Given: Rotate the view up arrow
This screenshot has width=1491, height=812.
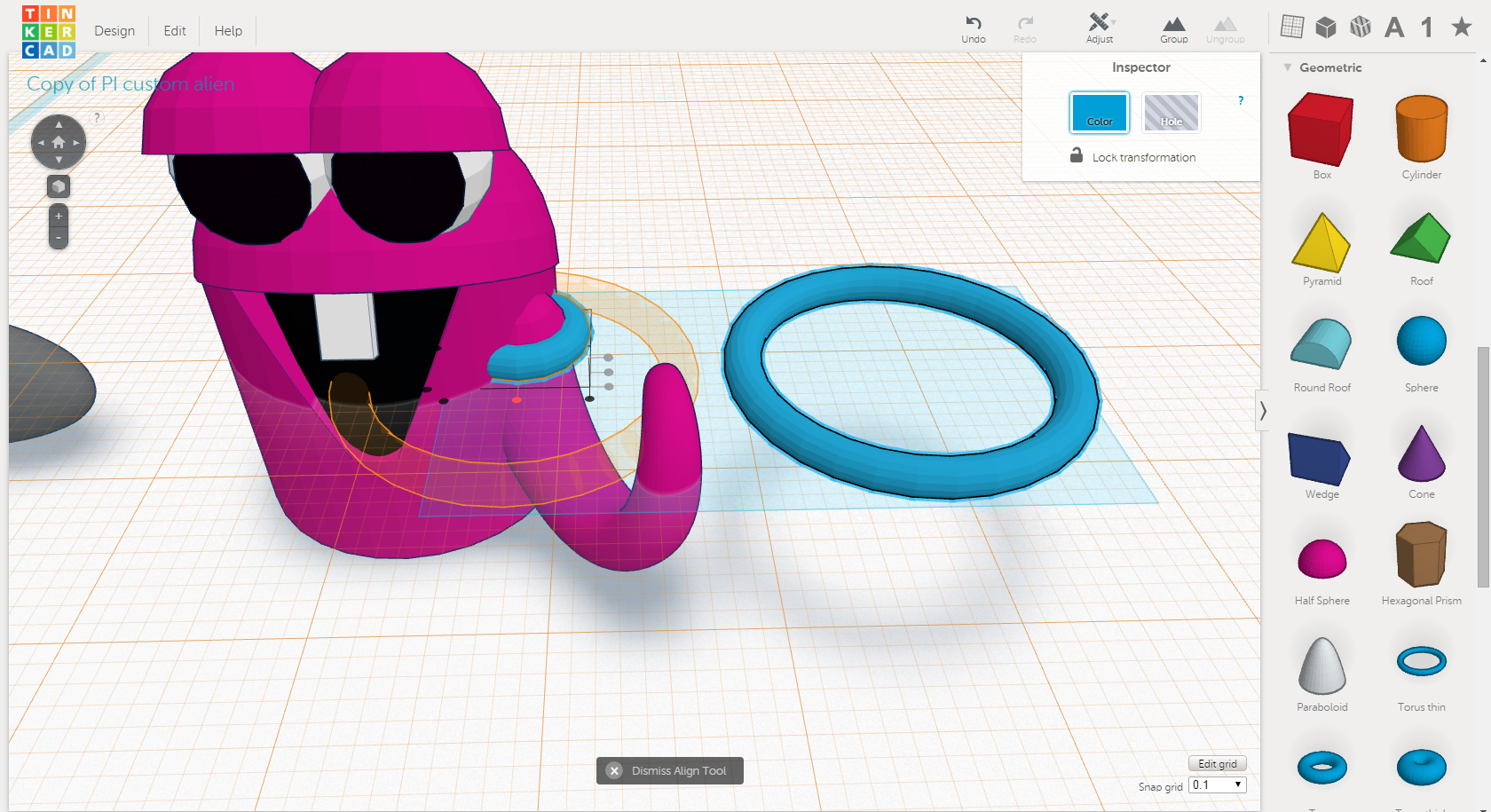Looking at the screenshot, I should tap(59, 124).
